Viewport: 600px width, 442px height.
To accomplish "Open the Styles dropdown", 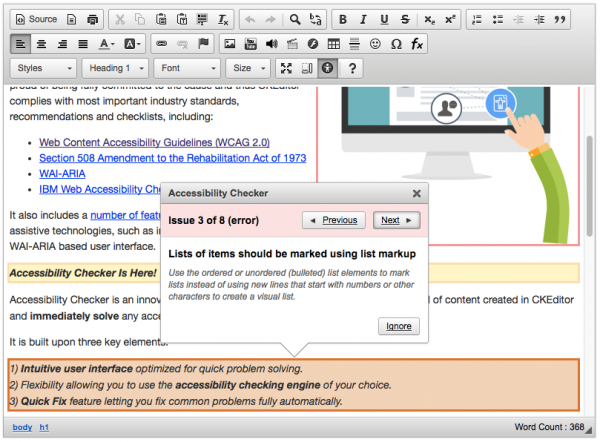I will point(43,68).
